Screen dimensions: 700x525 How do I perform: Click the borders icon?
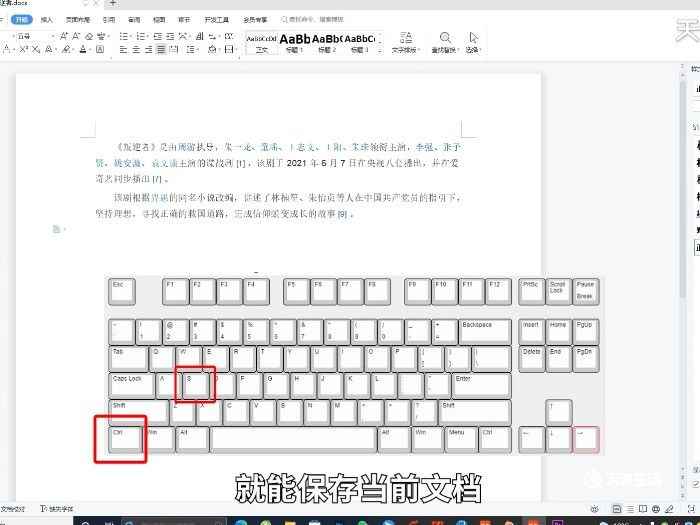coord(229,50)
